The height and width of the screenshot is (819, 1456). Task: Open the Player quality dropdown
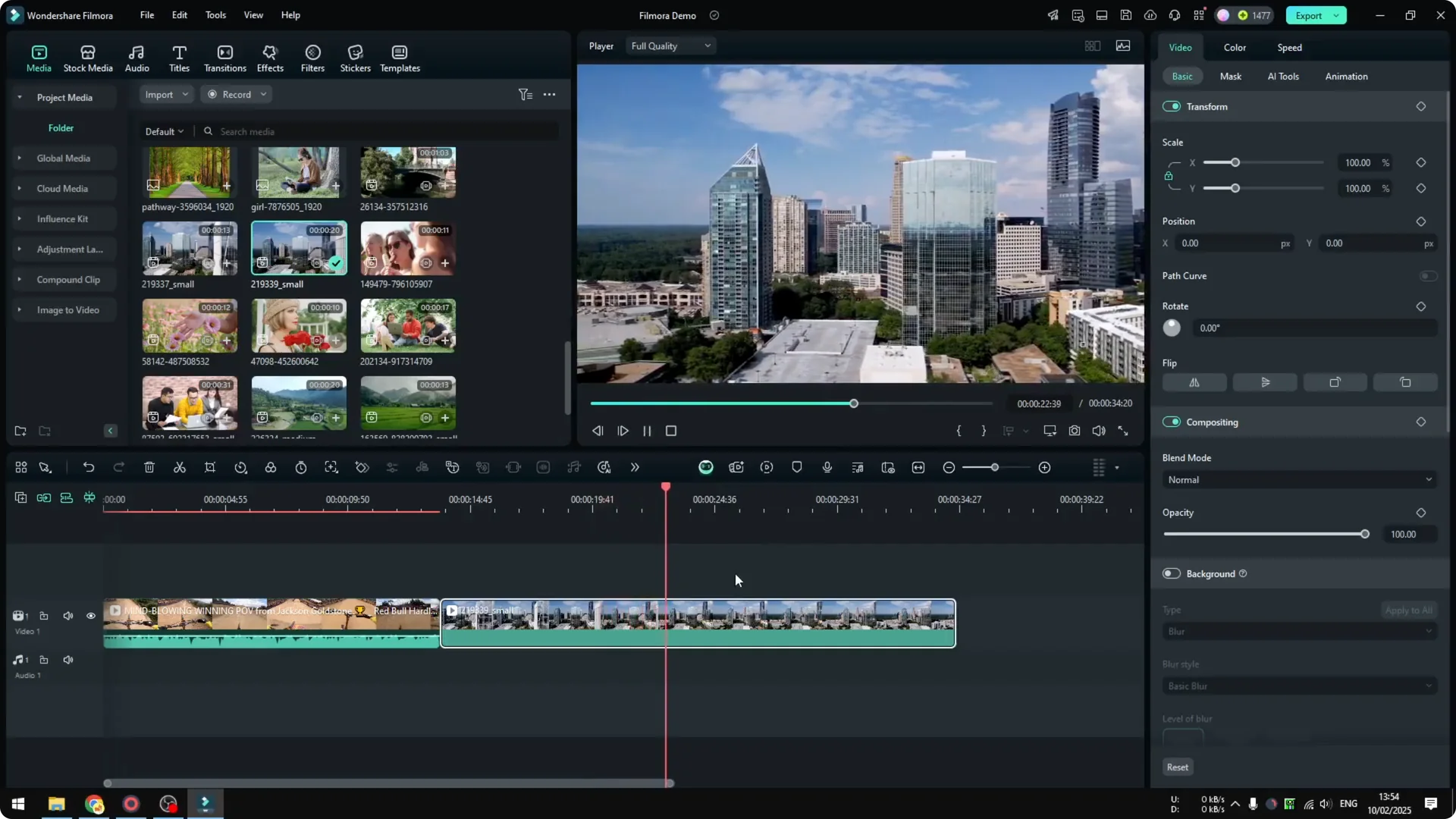click(670, 45)
